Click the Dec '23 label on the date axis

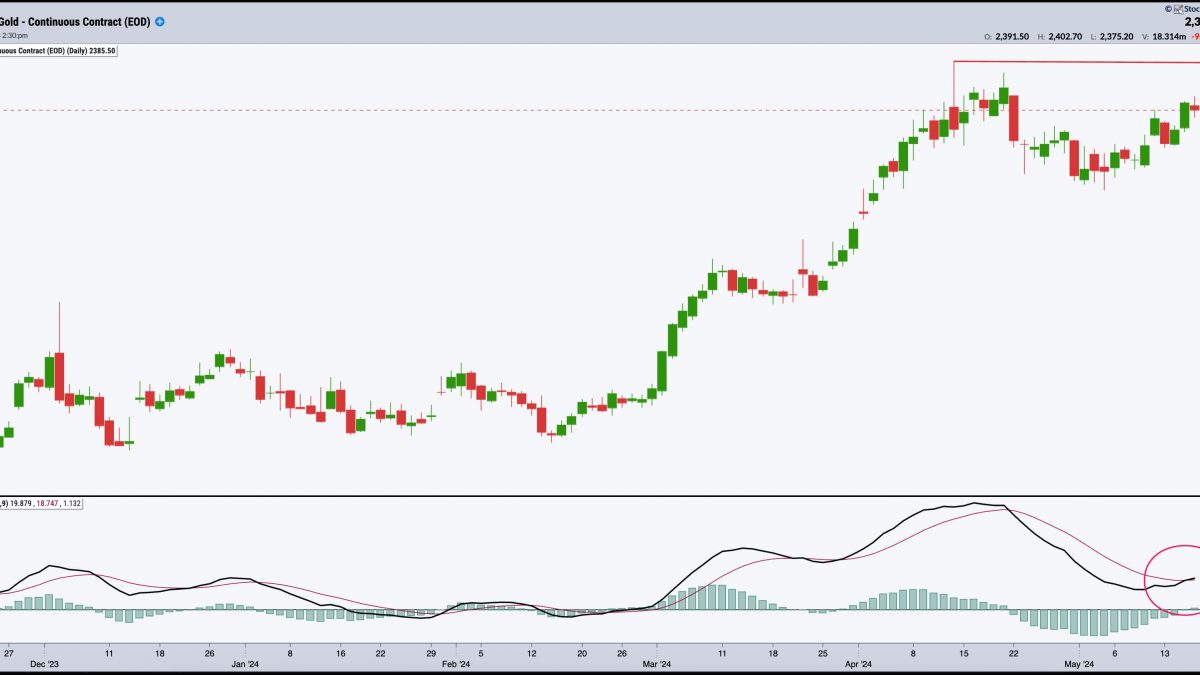(x=45, y=662)
